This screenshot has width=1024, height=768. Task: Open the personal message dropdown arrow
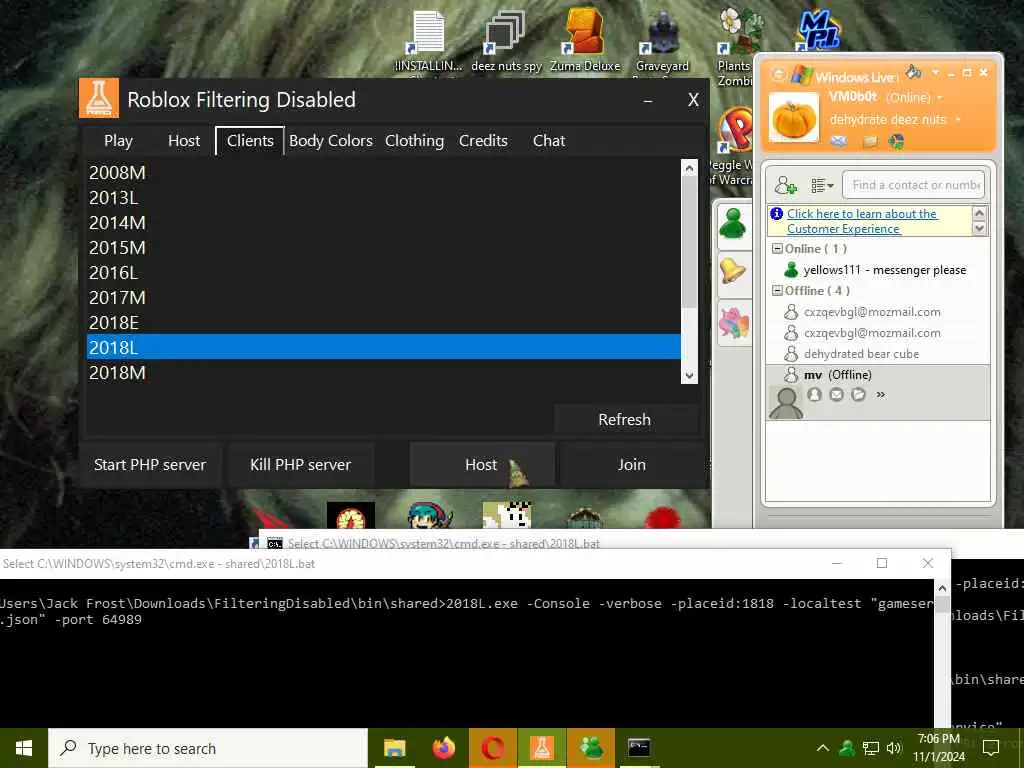(x=958, y=120)
